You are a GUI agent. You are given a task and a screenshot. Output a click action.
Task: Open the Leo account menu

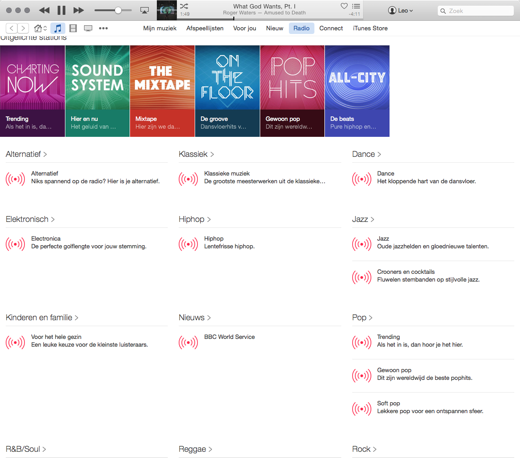click(x=400, y=10)
